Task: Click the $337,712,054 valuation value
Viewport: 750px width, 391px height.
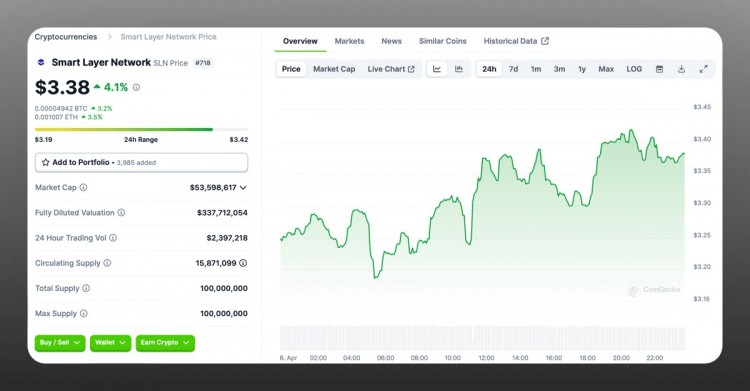Action: 222,212
